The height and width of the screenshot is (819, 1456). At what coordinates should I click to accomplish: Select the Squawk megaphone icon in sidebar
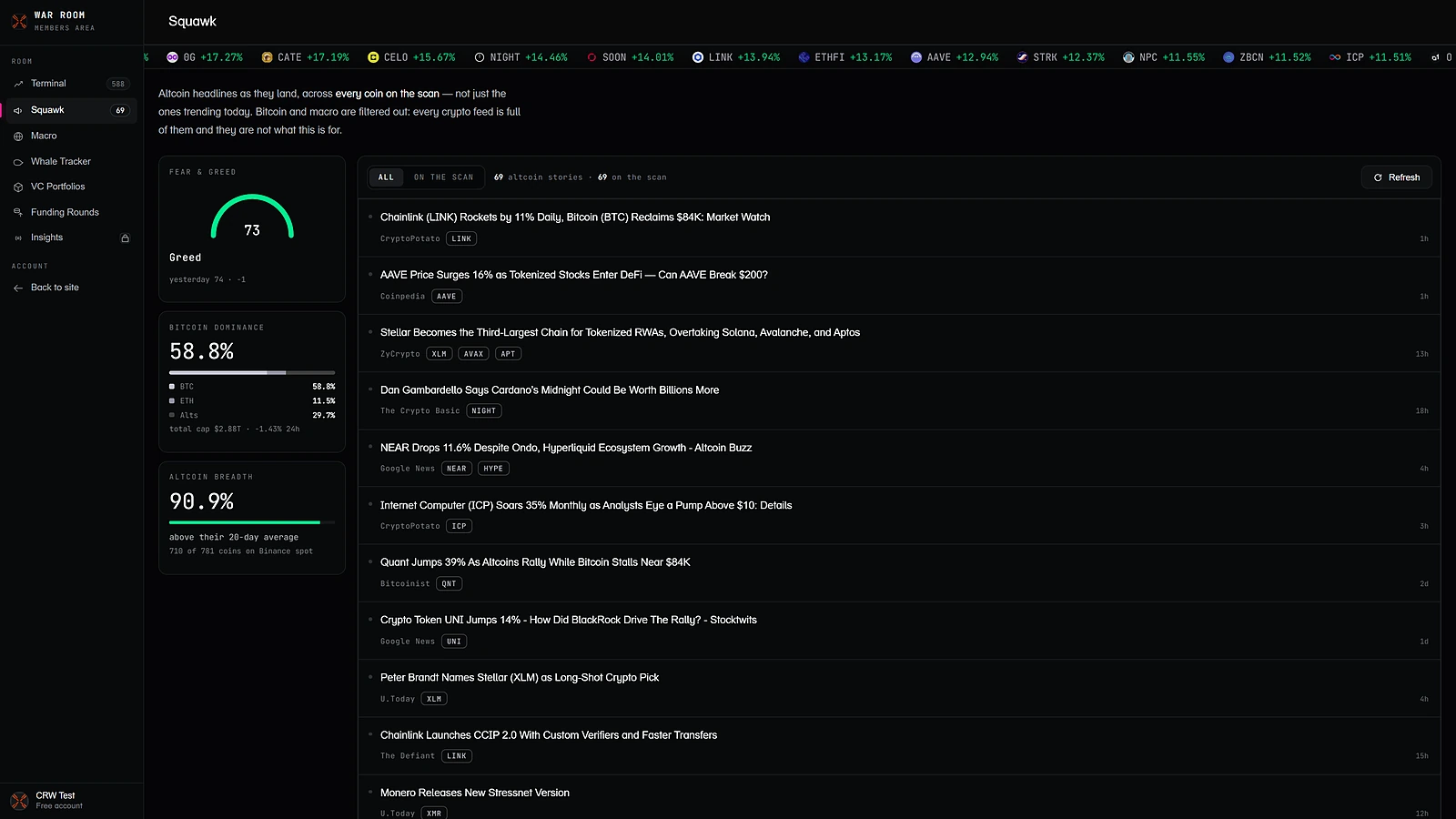pyautogui.click(x=17, y=110)
